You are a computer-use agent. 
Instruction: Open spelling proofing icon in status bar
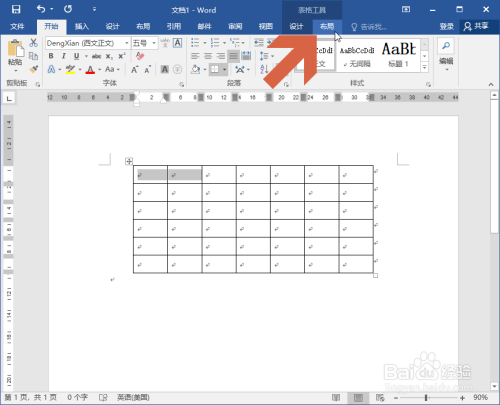tap(103, 397)
